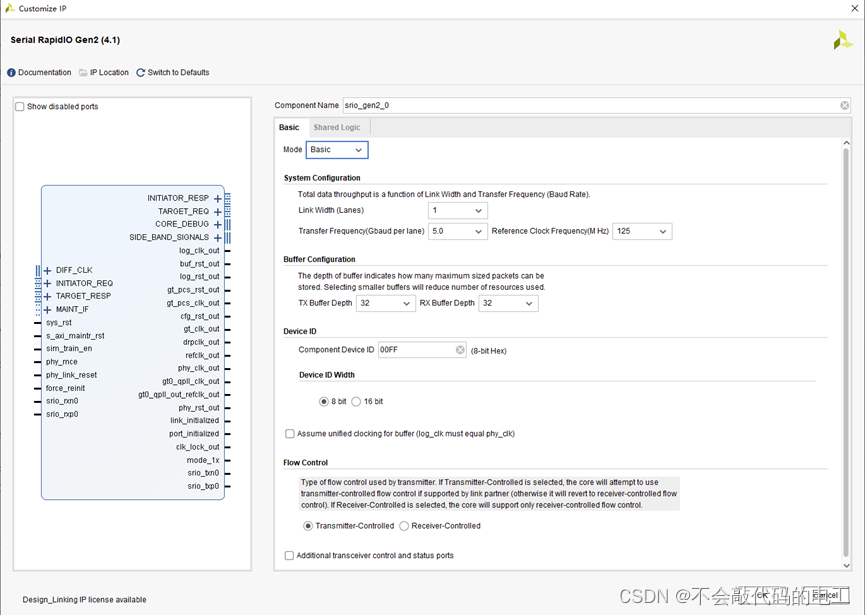The height and width of the screenshot is (615, 865).
Task: Expand the DIFF_CLK port plus icon
Action: coord(47,270)
